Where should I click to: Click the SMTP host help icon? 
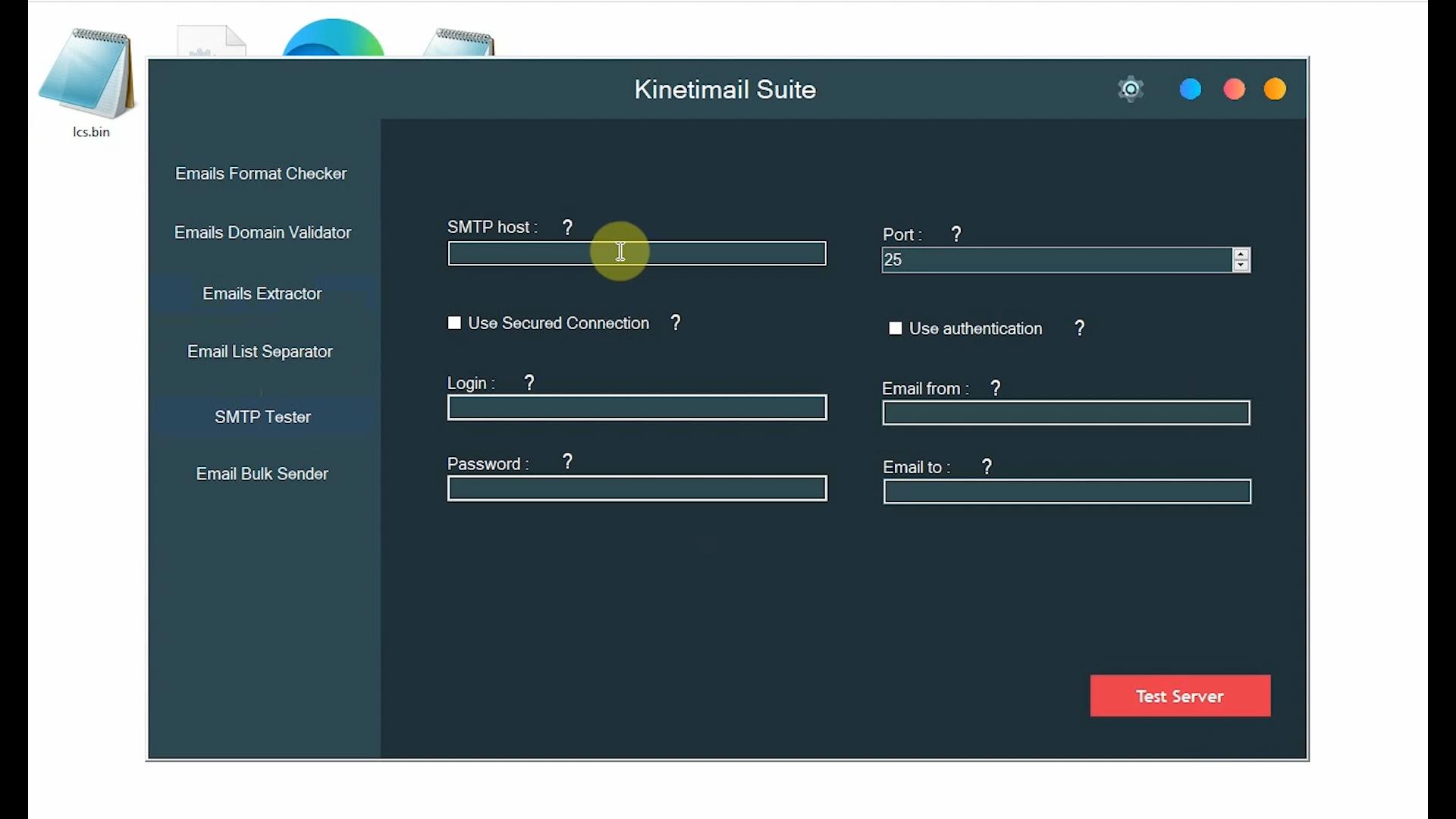pyautogui.click(x=568, y=227)
